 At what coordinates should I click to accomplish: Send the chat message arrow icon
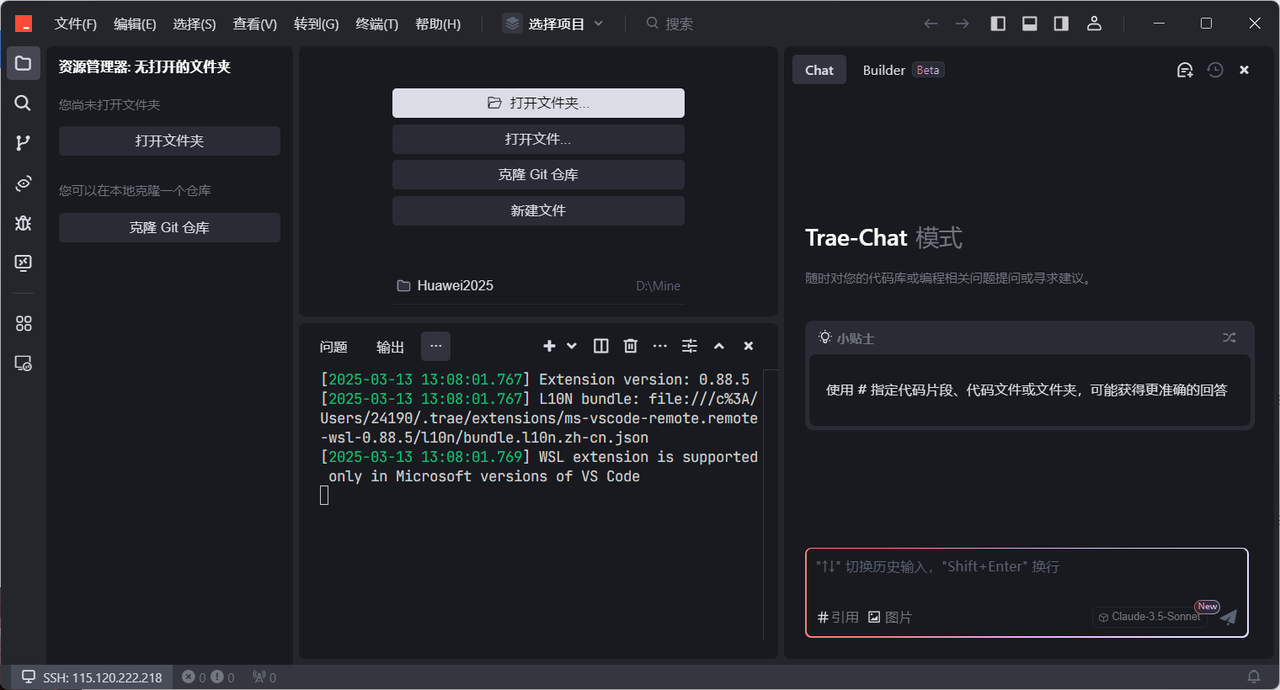pyautogui.click(x=1228, y=617)
